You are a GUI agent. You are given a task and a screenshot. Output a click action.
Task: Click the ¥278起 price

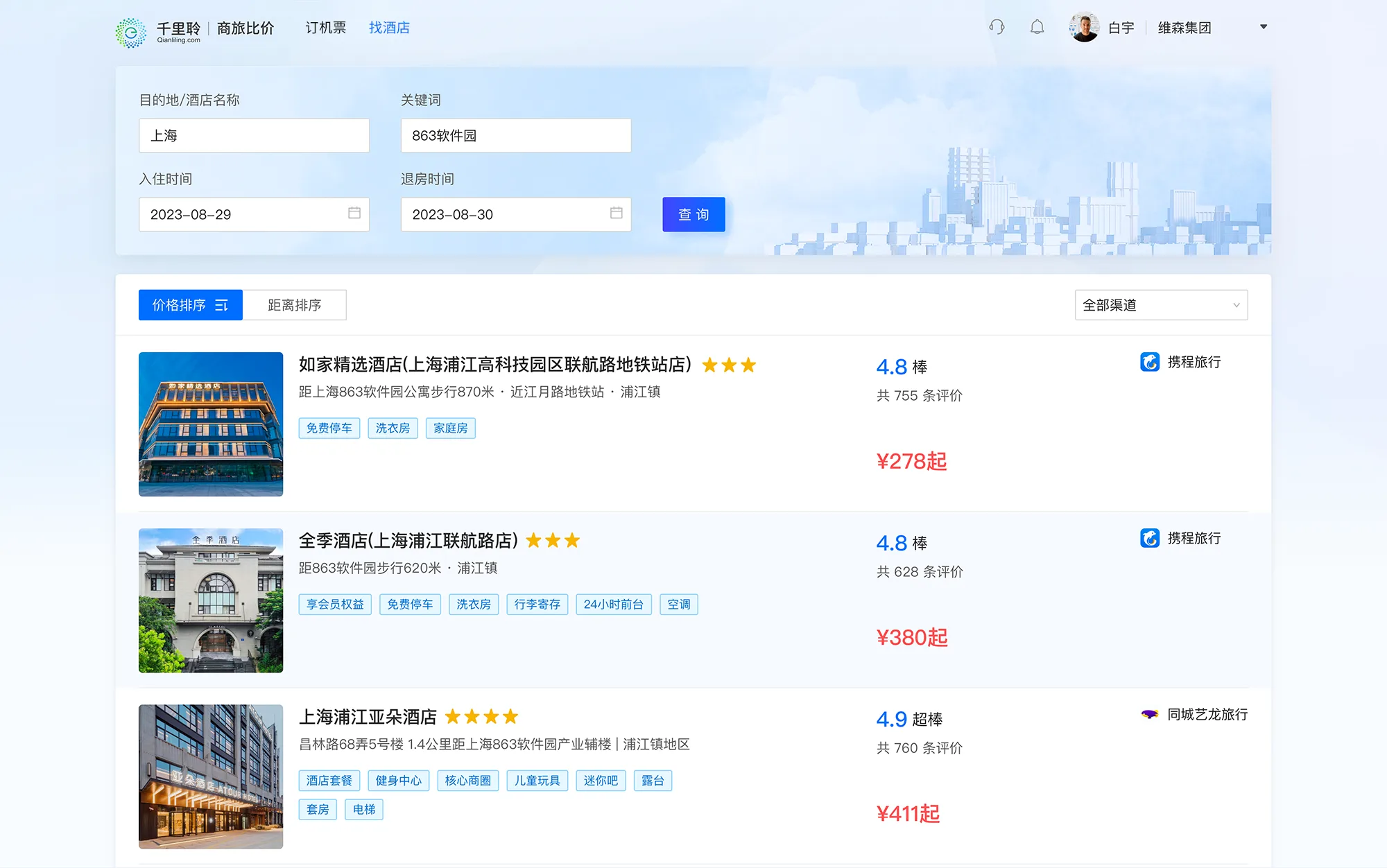[x=911, y=461]
